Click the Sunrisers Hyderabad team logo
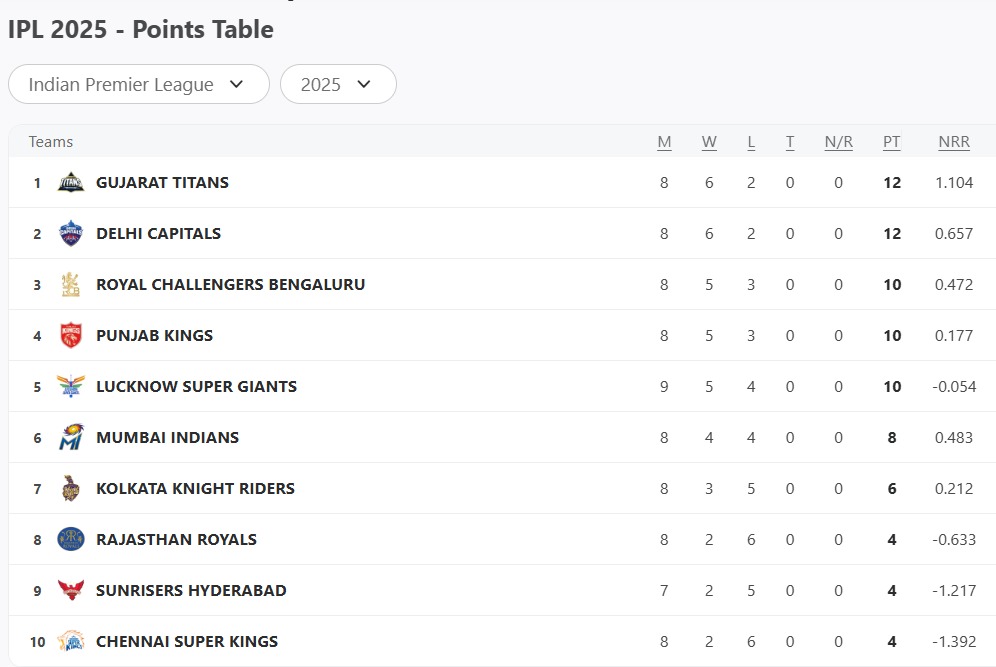 [71, 590]
